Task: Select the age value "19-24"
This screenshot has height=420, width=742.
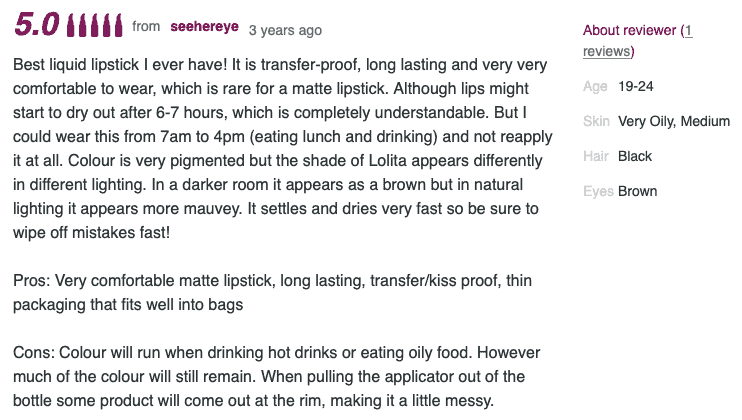Action: tap(636, 87)
